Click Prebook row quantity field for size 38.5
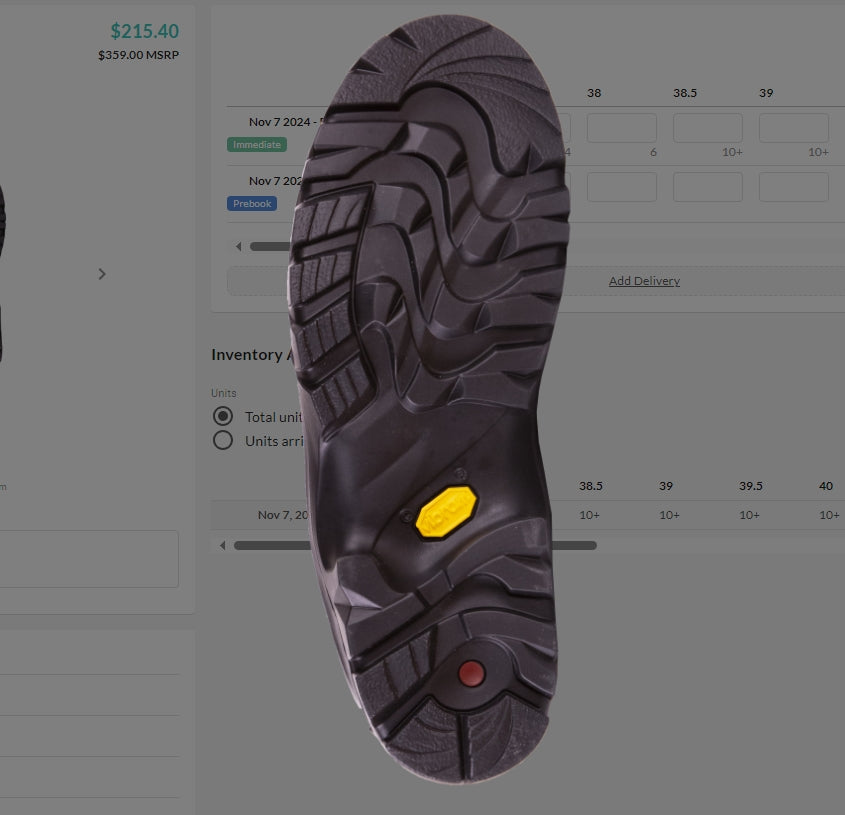This screenshot has width=845, height=815. [x=708, y=187]
